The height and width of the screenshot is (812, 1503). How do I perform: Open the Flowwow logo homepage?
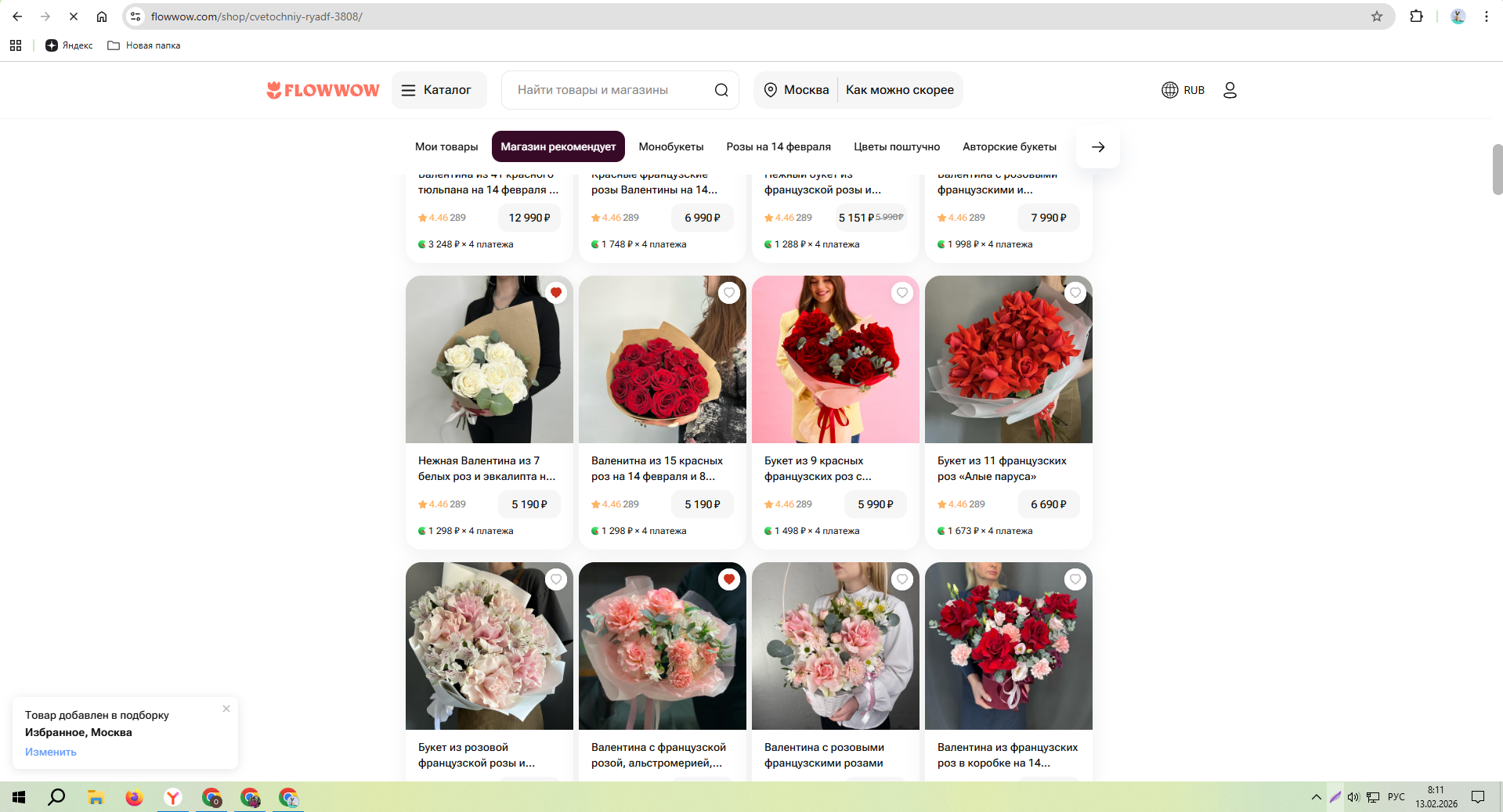pos(323,90)
